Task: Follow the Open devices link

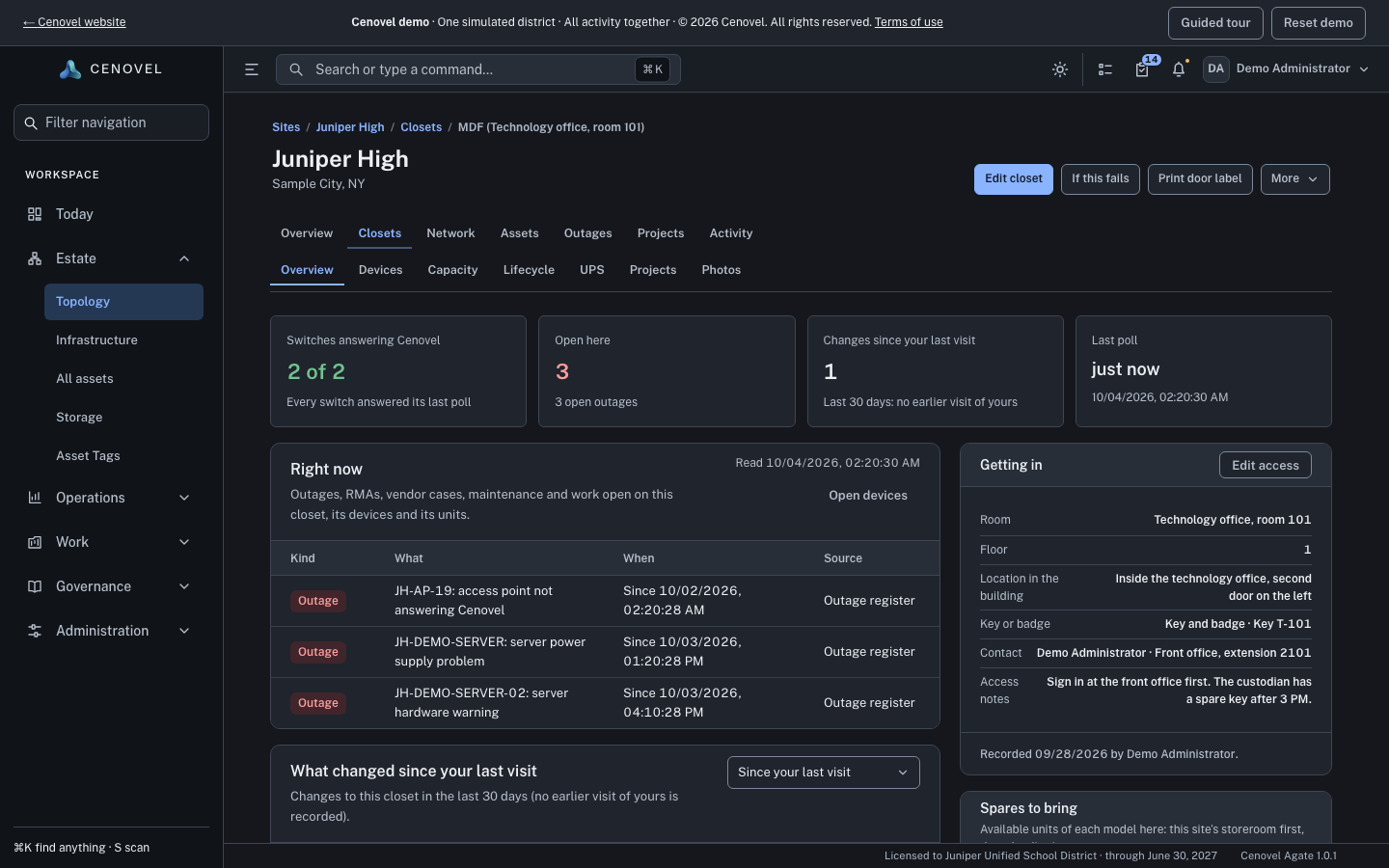Action: pyautogui.click(x=868, y=496)
